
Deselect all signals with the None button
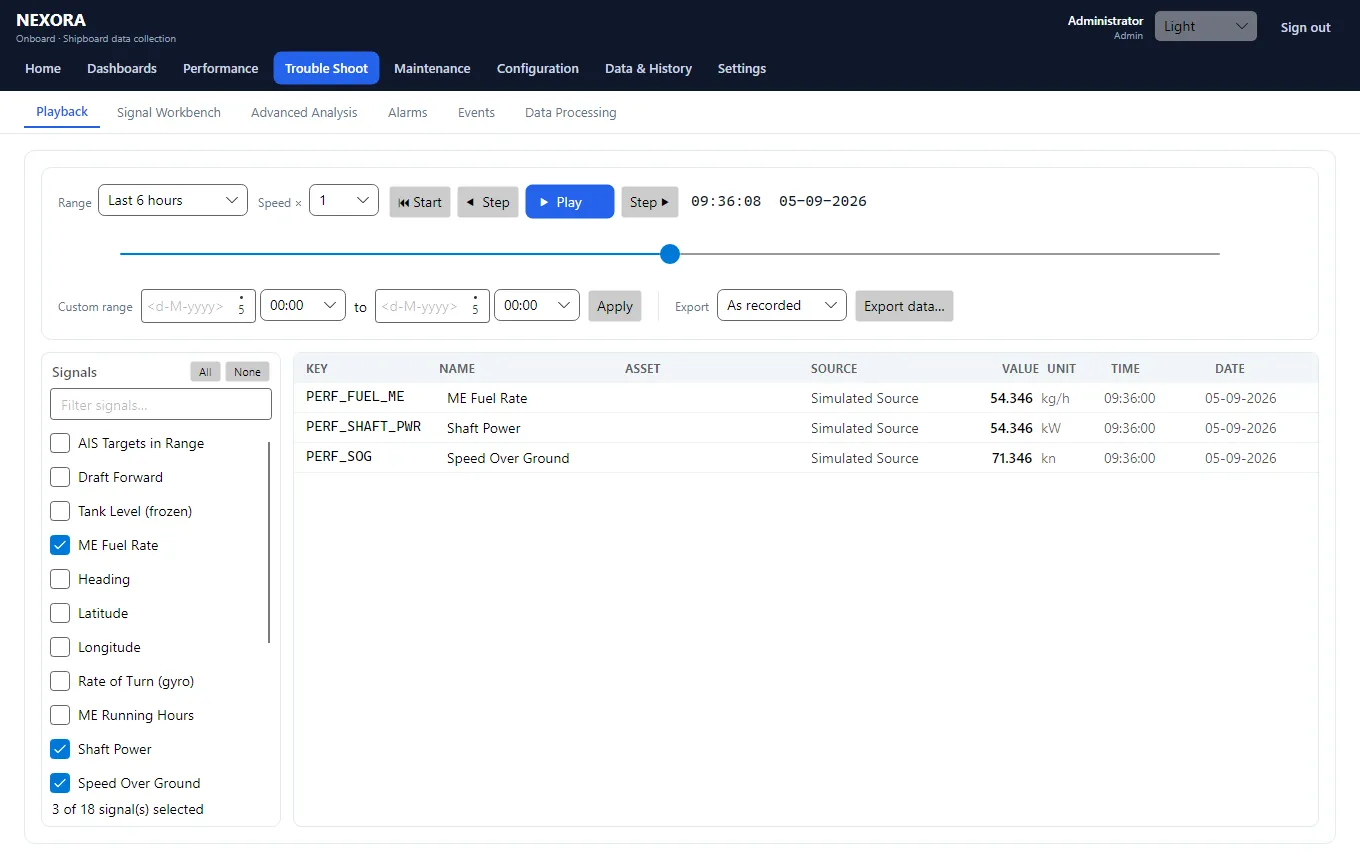248,372
